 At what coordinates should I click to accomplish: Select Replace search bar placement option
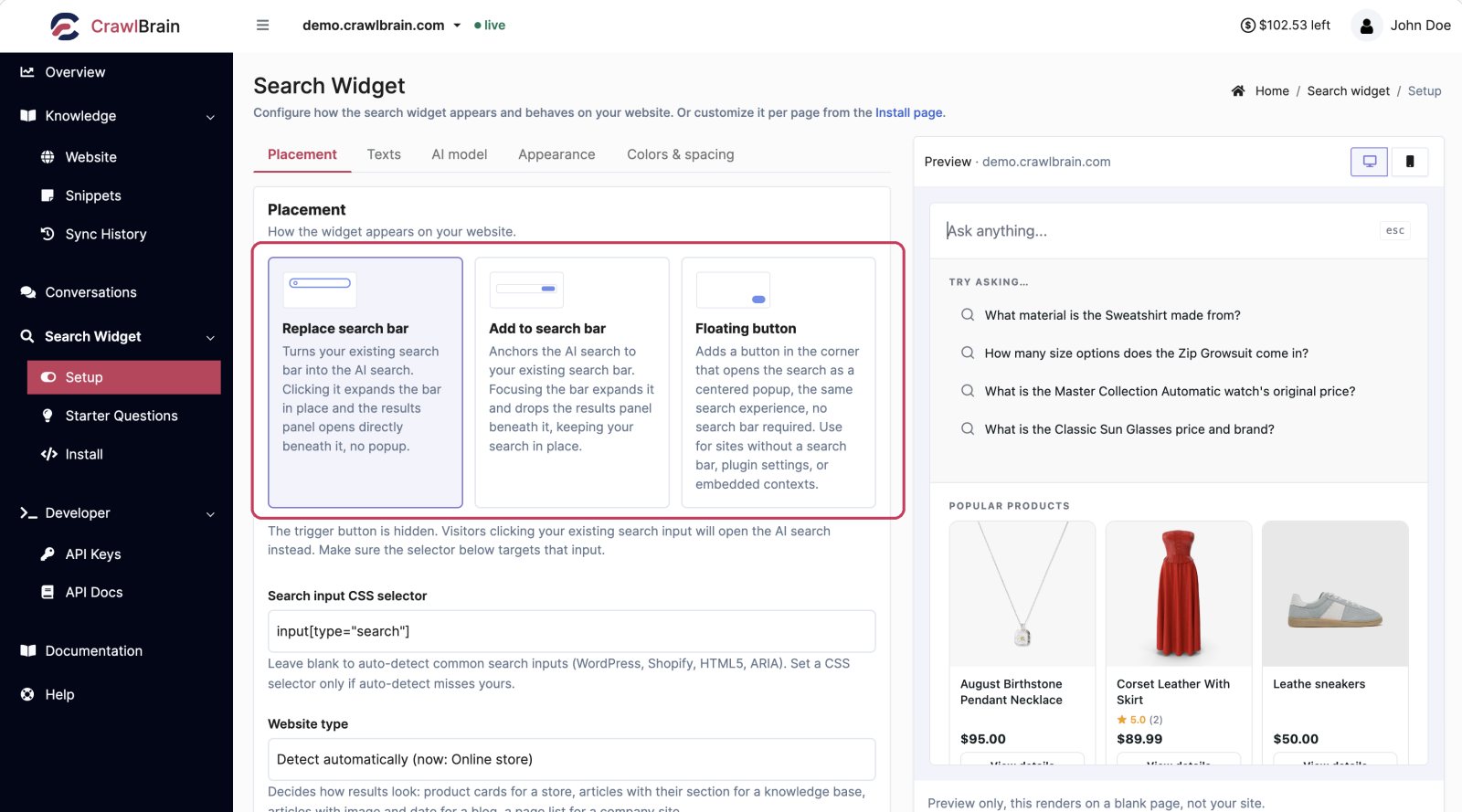click(x=365, y=382)
